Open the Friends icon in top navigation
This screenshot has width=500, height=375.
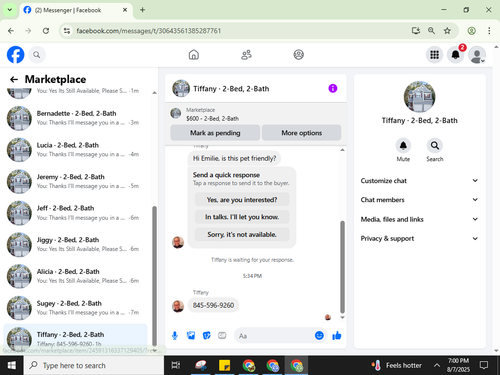point(246,55)
